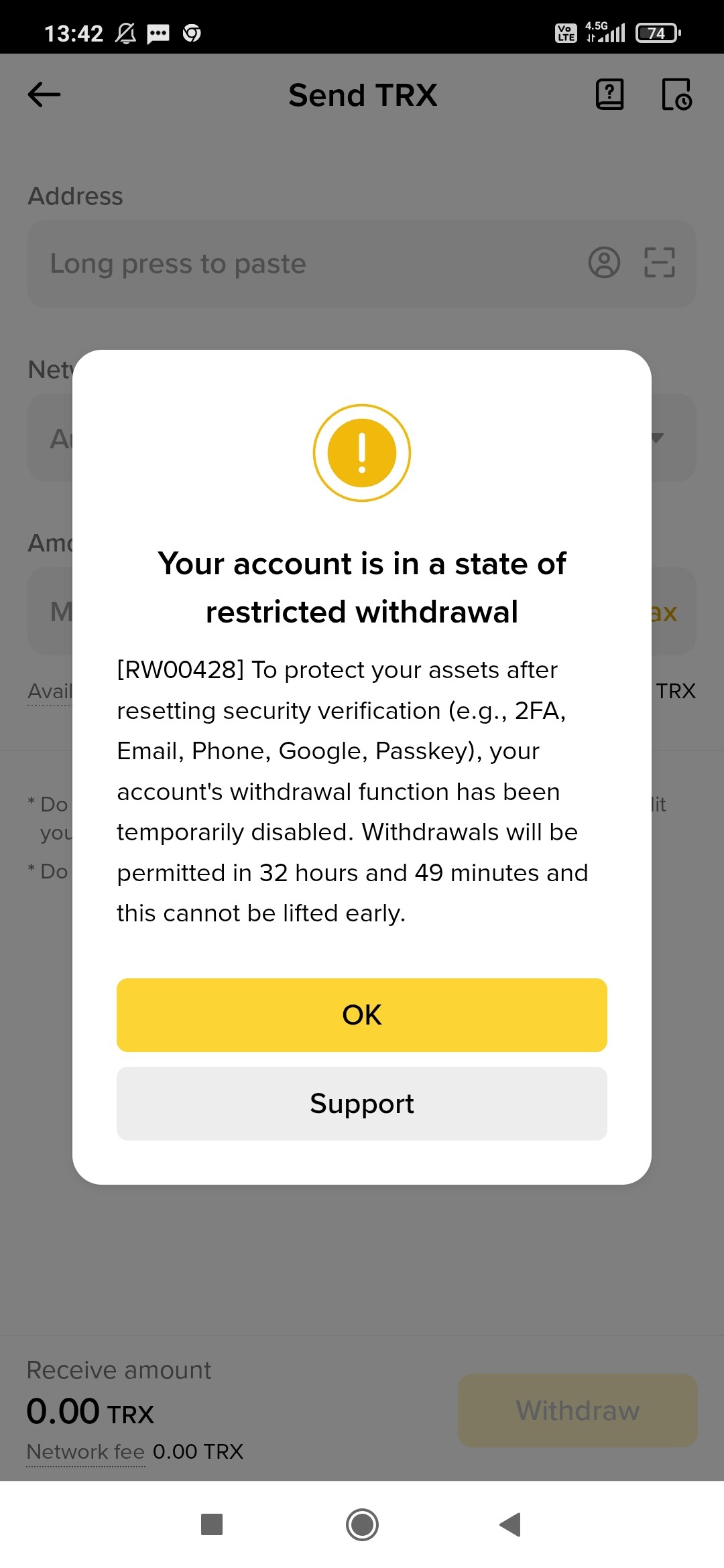Tap the Support button
This screenshot has height=1568, width=724.
click(362, 1104)
